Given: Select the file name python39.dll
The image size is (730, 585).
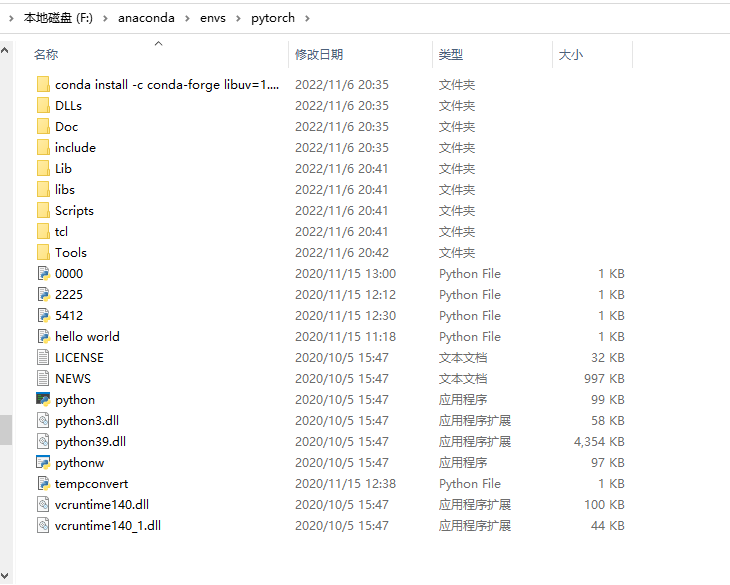Looking at the screenshot, I should click(x=90, y=442).
